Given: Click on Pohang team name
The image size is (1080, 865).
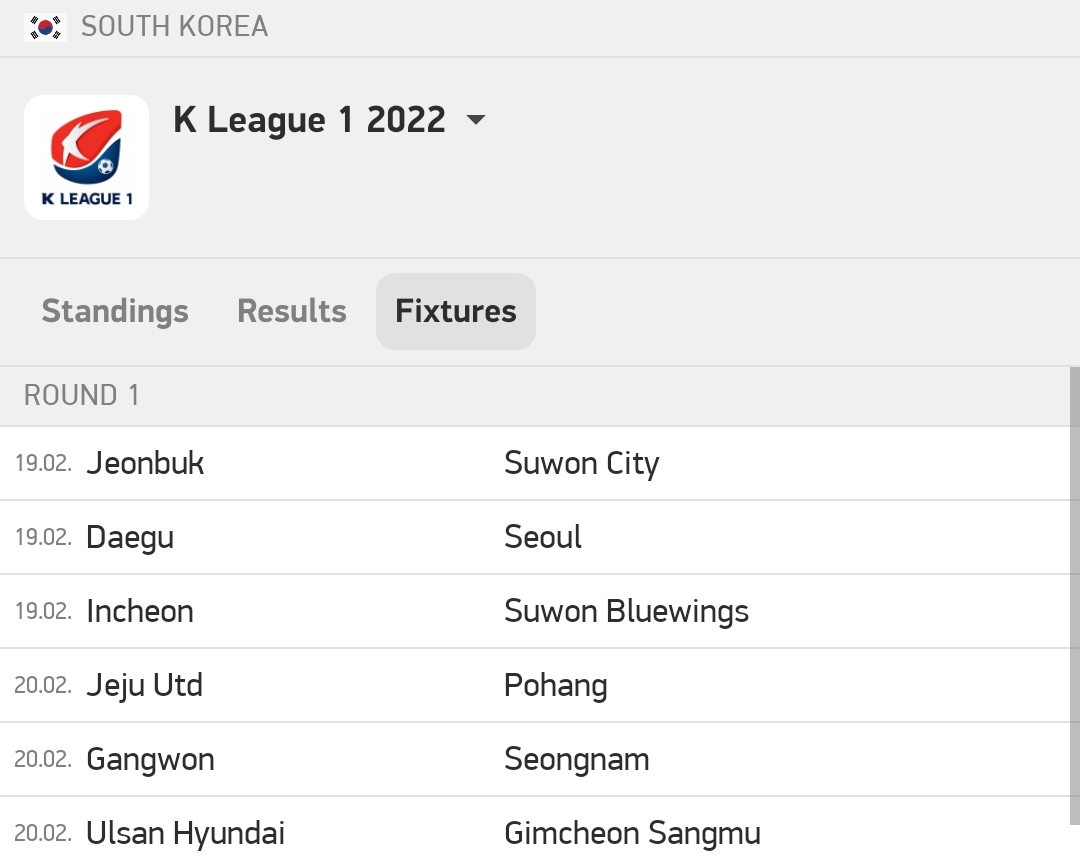Looking at the screenshot, I should 556,686.
